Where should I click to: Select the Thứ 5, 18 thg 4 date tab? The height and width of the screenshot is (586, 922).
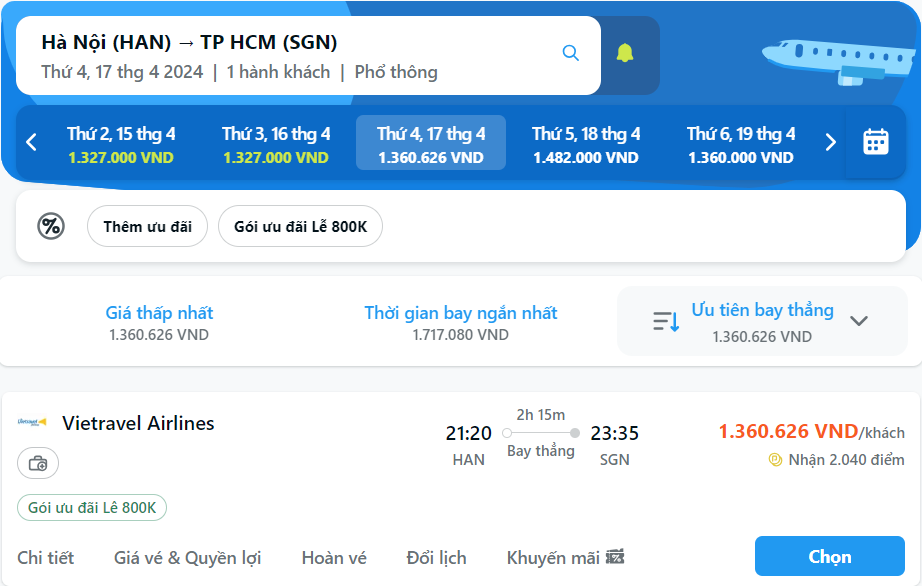point(586,144)
